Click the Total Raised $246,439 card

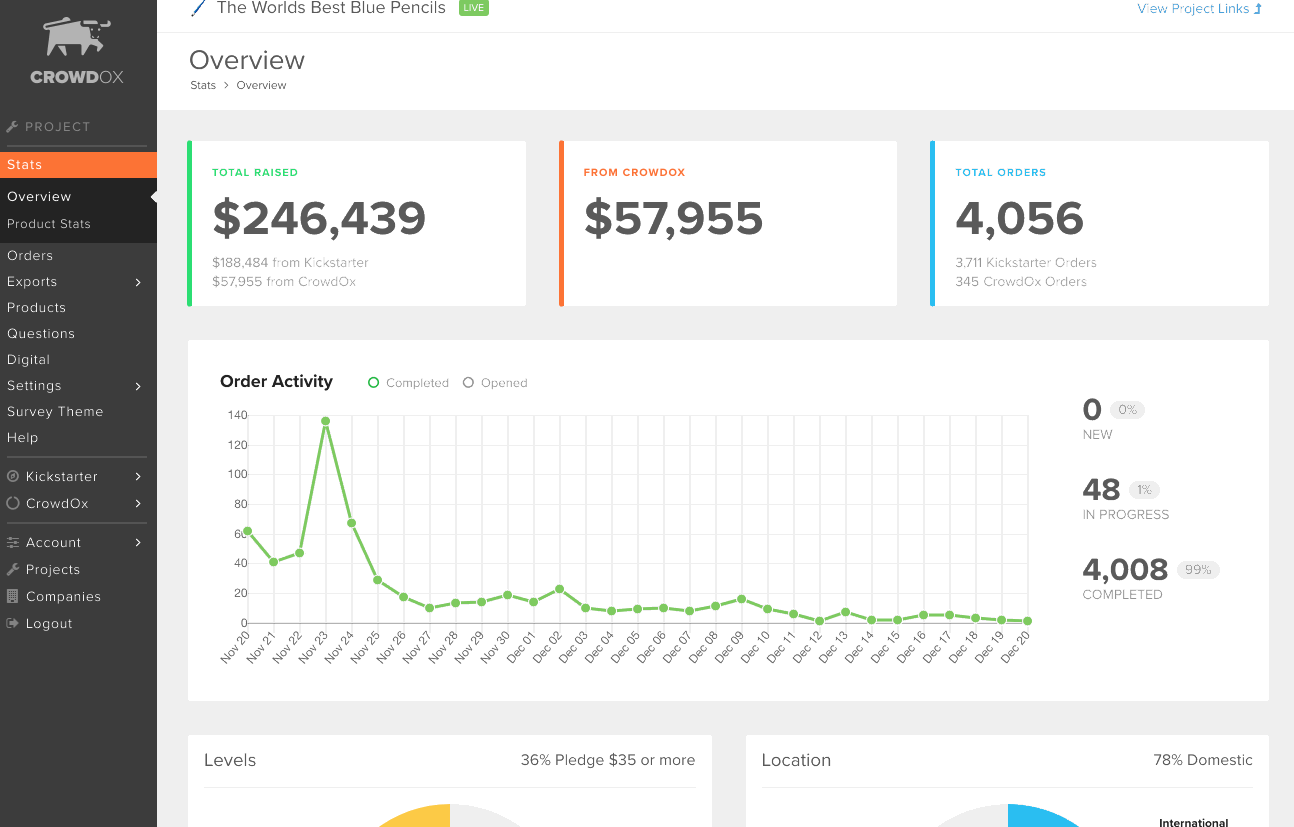click(357, 223)
